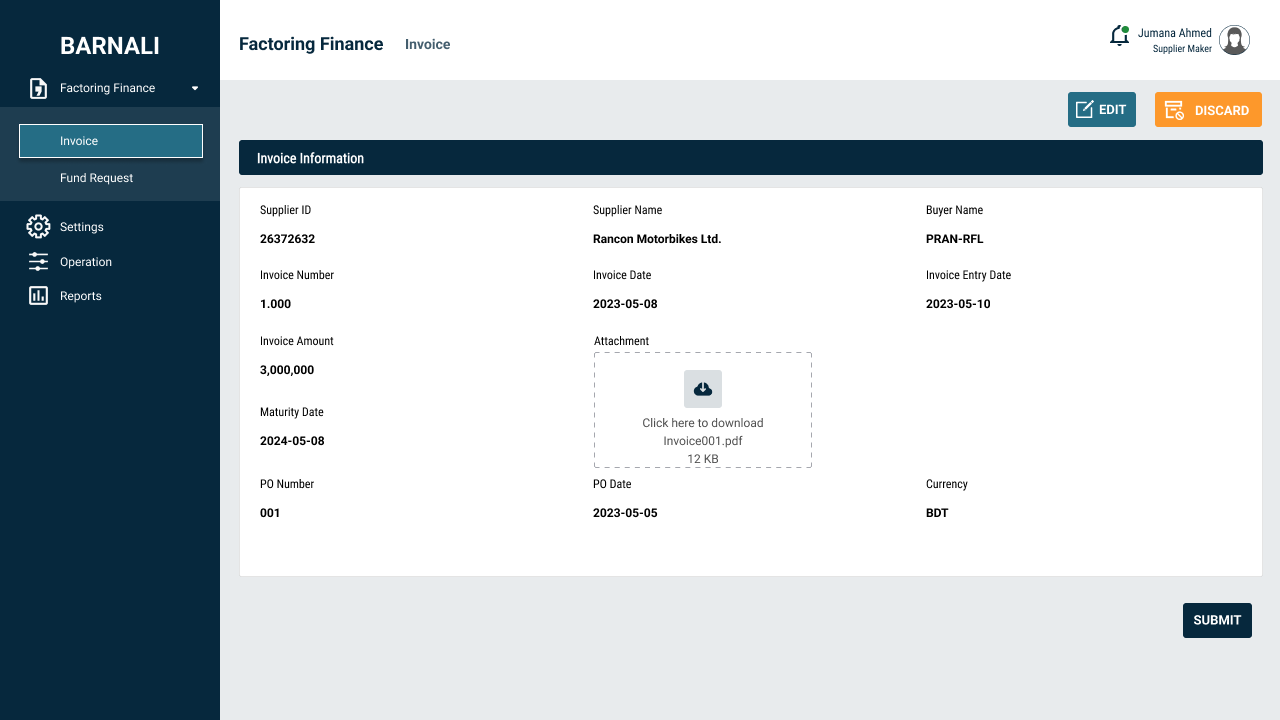The height and width of the screenshot is (720, 1280).
Task: Click the buyer name PRAN-RFL
Action: tap(955, 239)
